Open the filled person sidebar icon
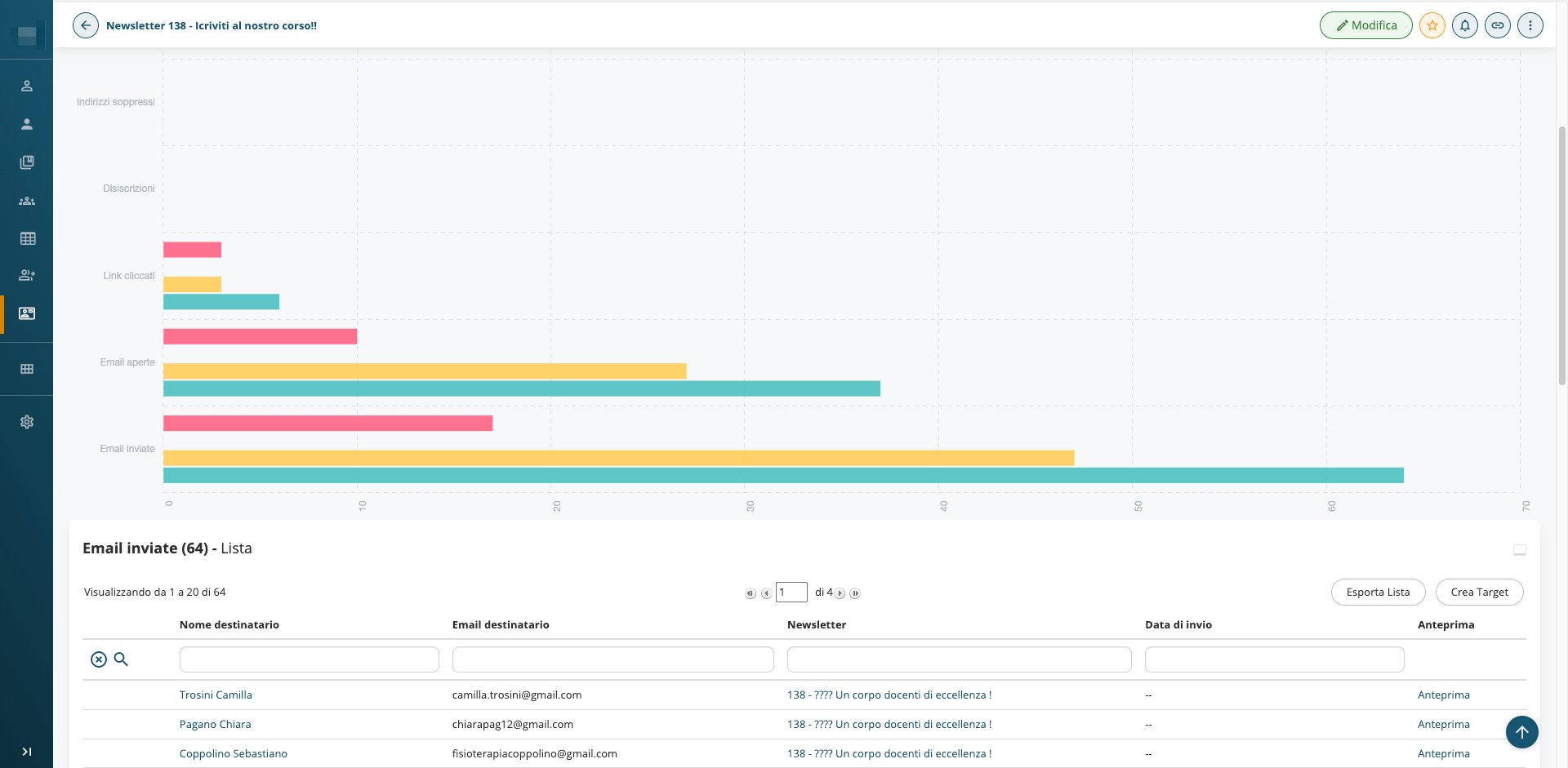The image size is (1568, 768). click(27, 124)
